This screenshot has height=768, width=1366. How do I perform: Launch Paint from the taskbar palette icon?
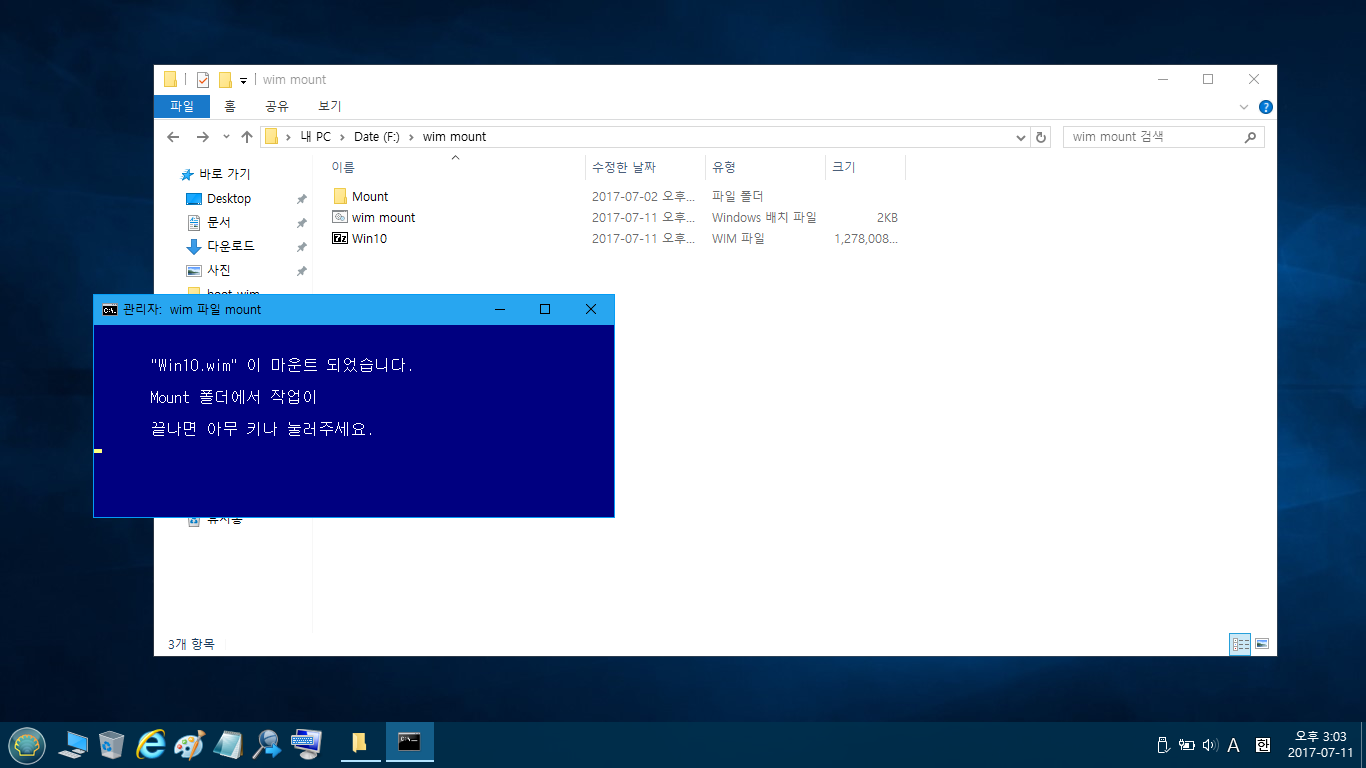189,744
